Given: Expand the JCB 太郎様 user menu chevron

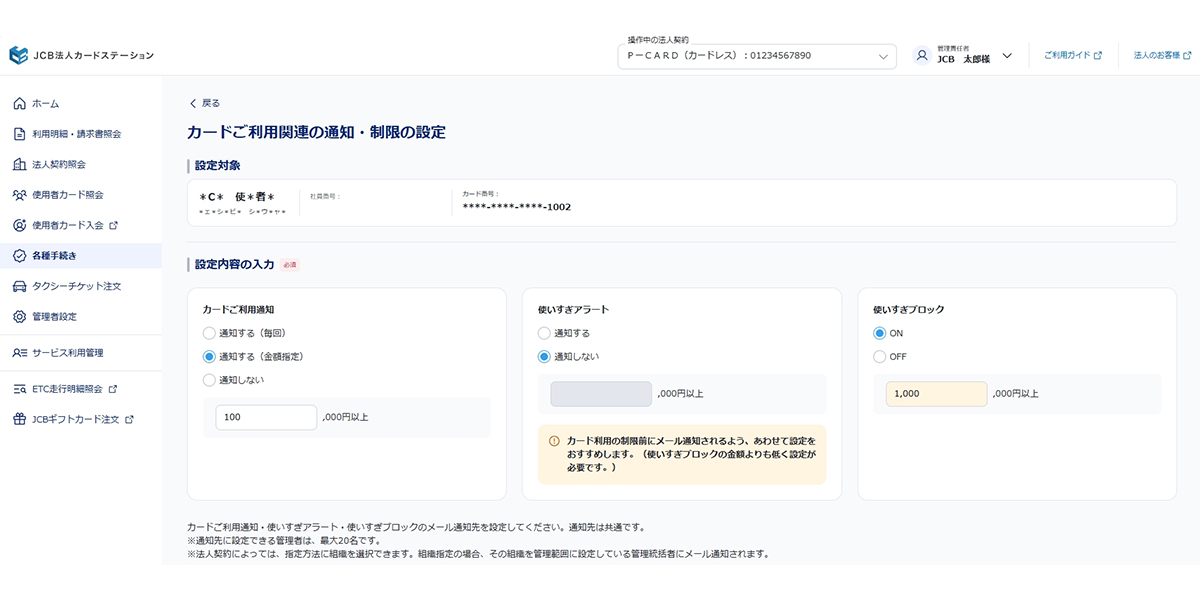Looking at the screenshot, I should (x=1007, y=56).
